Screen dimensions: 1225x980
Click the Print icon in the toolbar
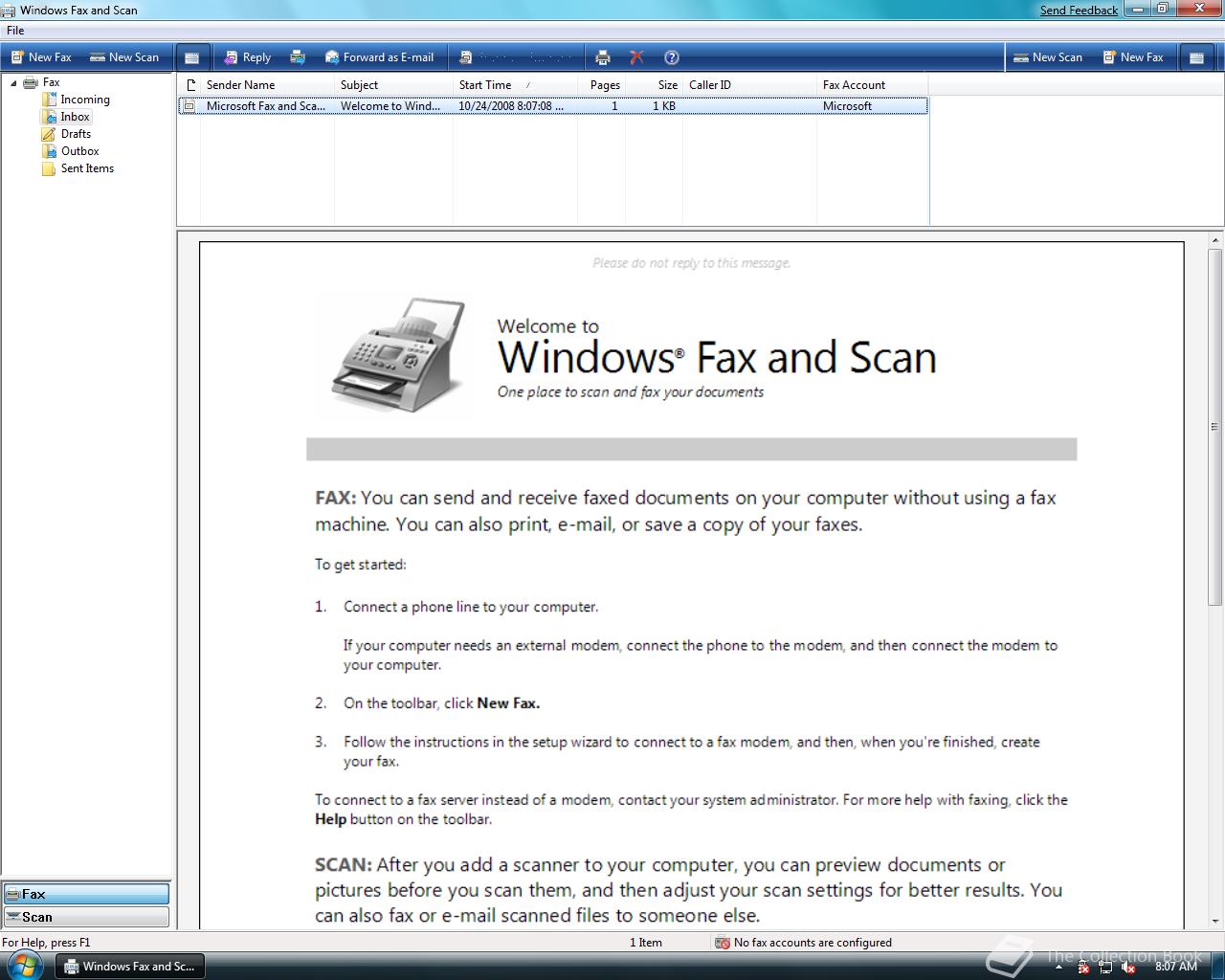click(602, 57)
